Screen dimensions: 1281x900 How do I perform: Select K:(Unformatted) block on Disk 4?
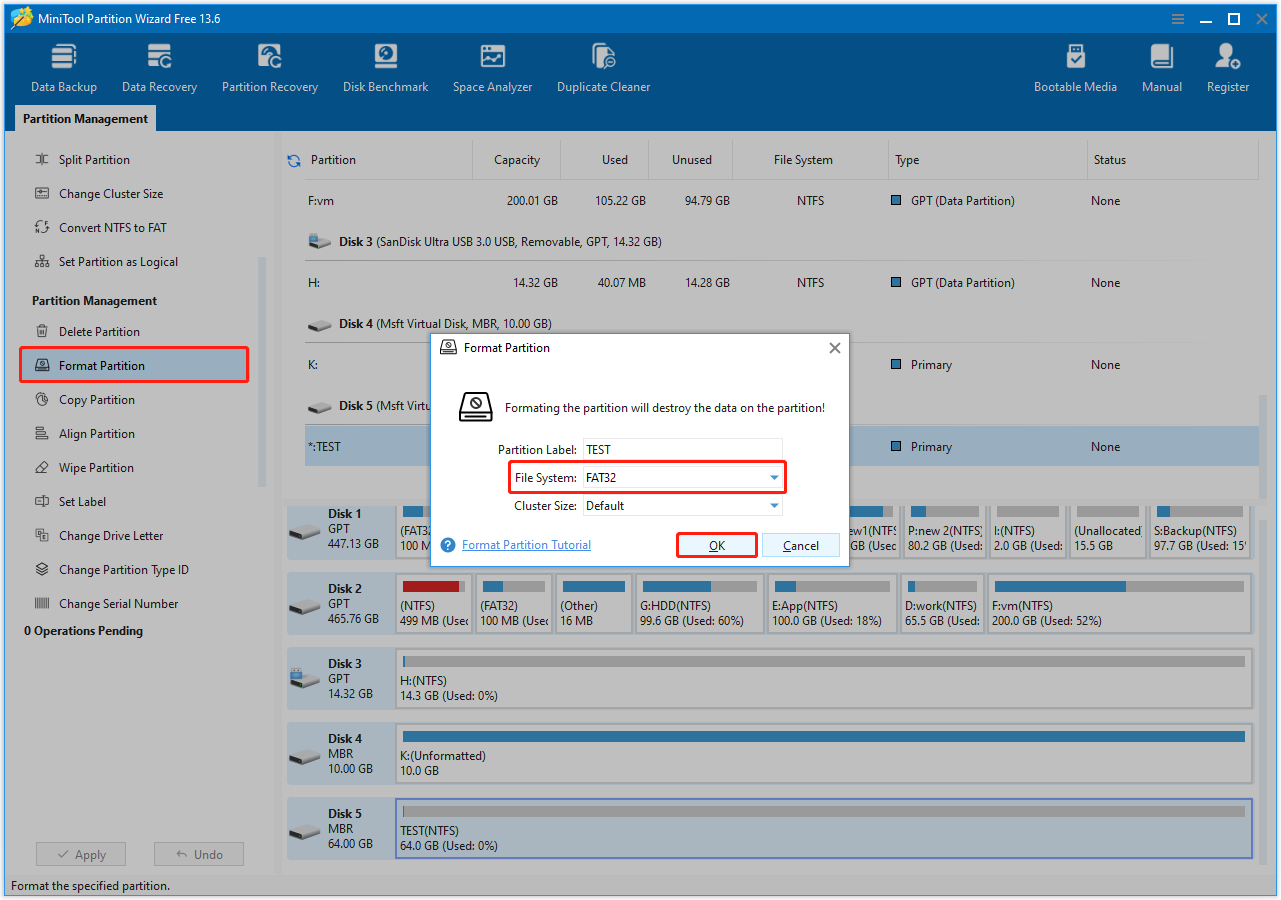[x=824, y=753]
